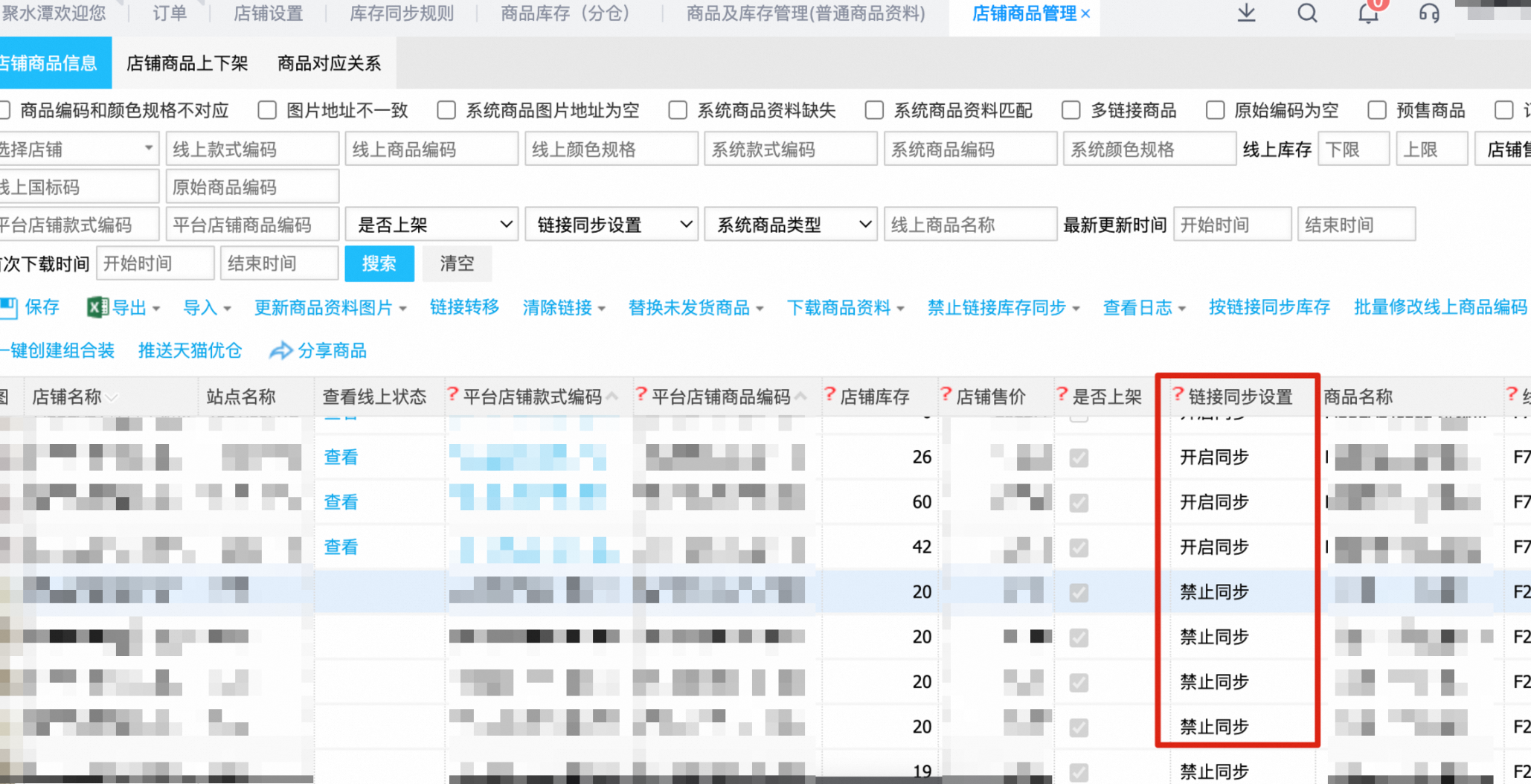Image resolution: width=1531 pixels, height=784 pixels.
Task: Sort by 平台店铺商品编码 arrow
Action: [800, 396]
